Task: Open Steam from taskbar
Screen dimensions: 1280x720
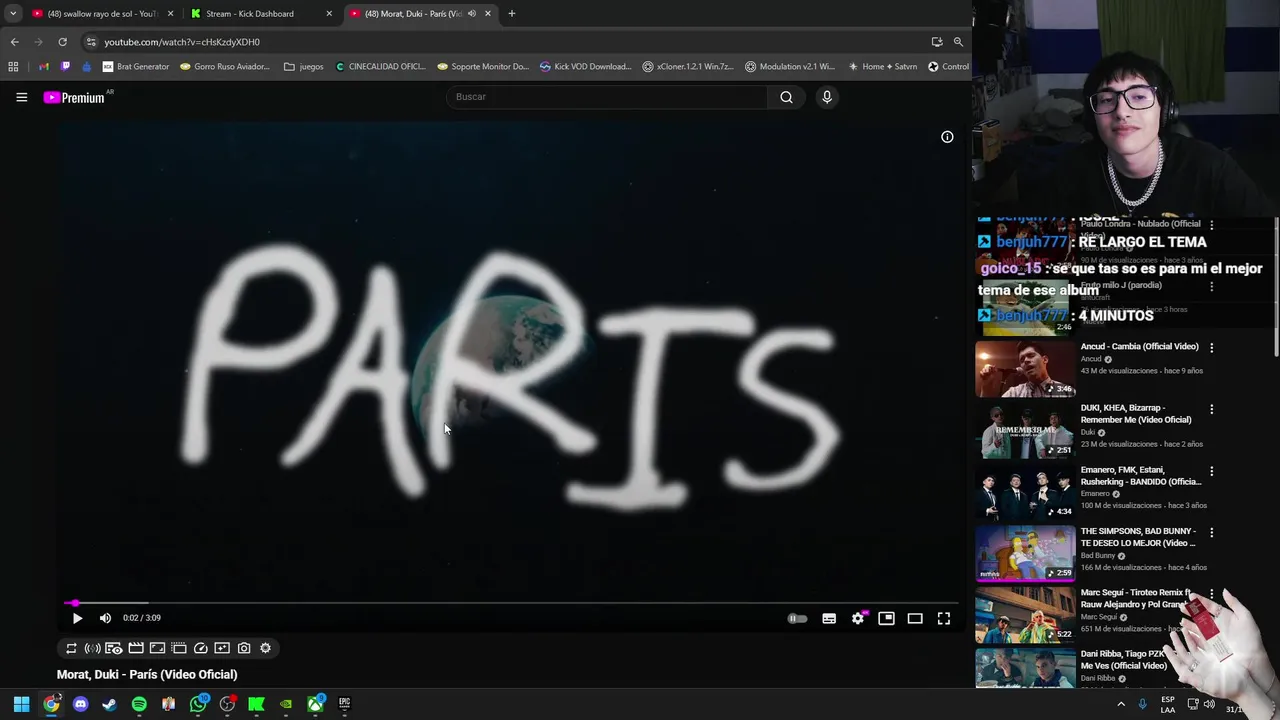Action: tap(110, 704)
